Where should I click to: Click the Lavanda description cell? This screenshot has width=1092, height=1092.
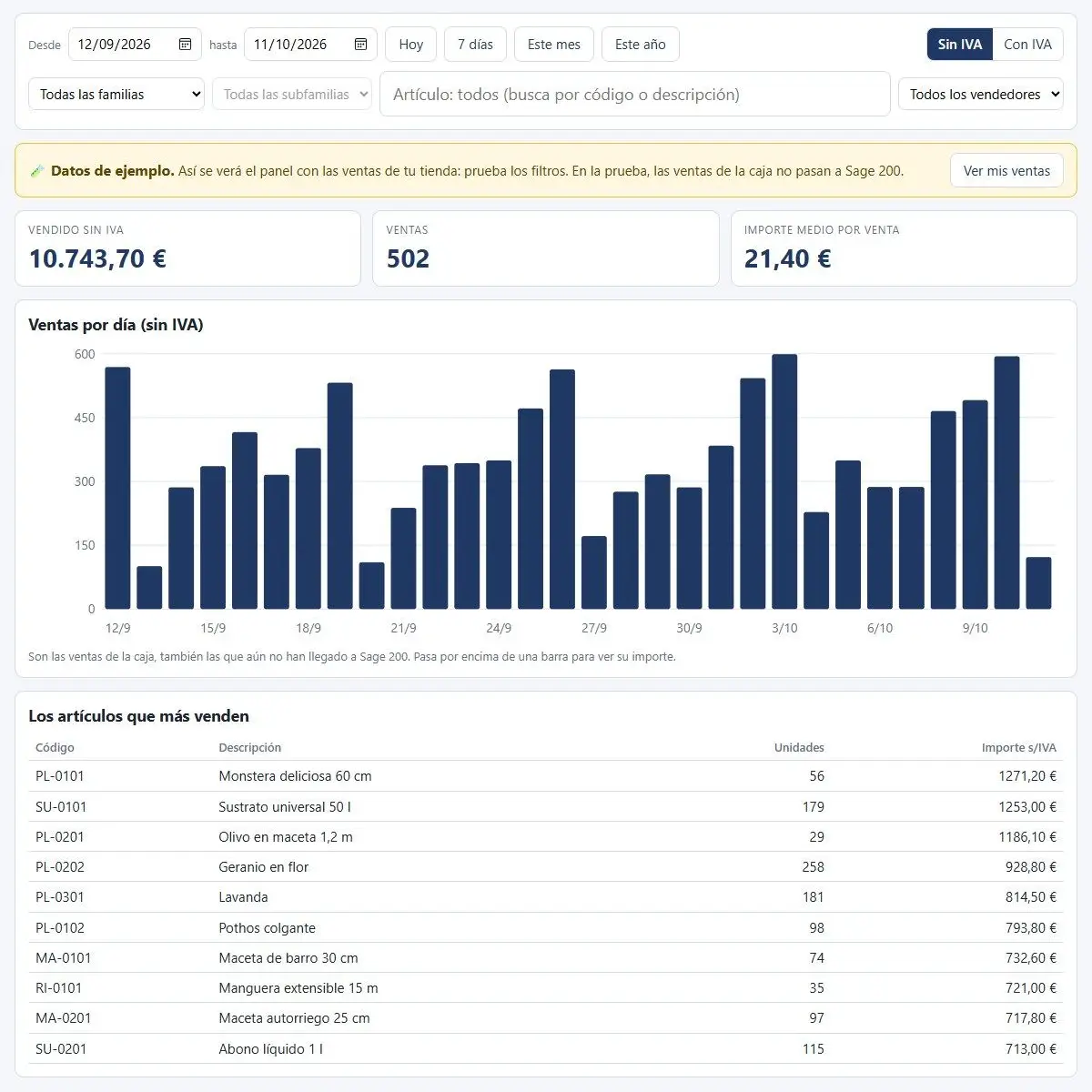coord(243,896)
